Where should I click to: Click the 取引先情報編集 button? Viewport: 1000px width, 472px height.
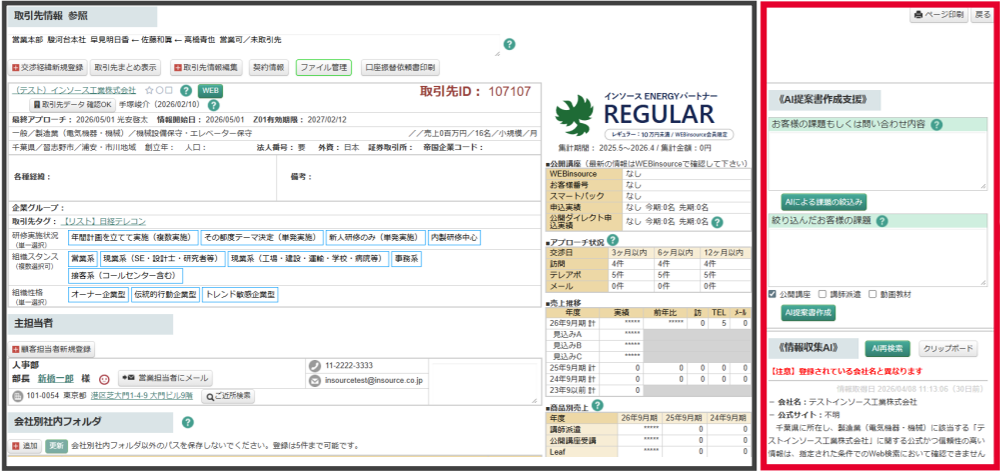206,67
